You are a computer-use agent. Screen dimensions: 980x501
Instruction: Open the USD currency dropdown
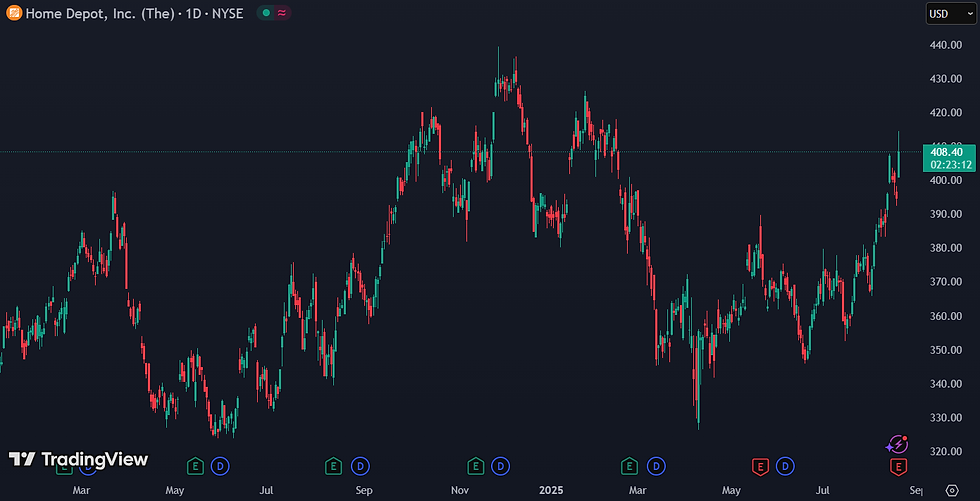click(950, 12)
